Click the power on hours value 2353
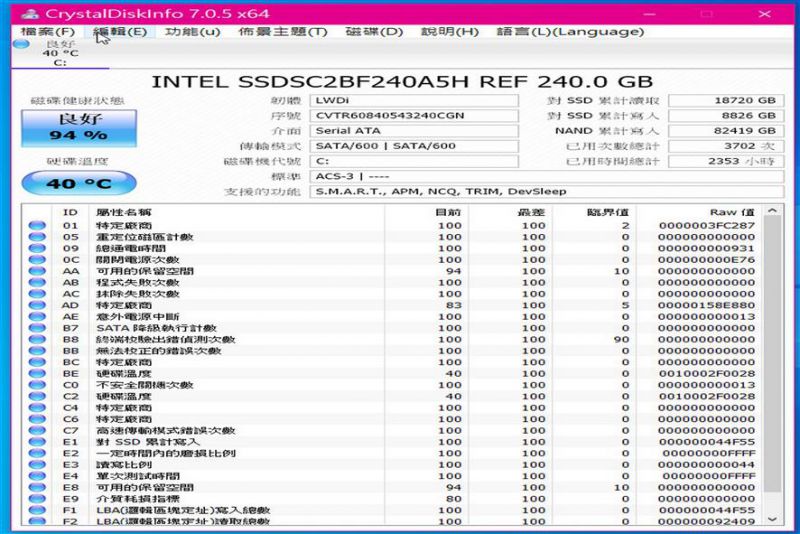800x534 pixels. click(726, 162)
